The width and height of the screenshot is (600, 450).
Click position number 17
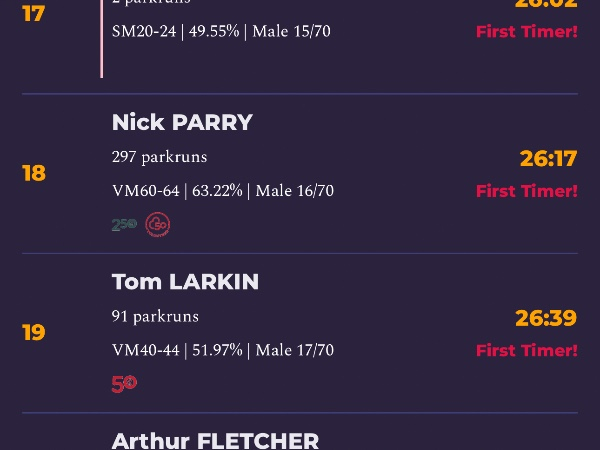tap(34, 14)
